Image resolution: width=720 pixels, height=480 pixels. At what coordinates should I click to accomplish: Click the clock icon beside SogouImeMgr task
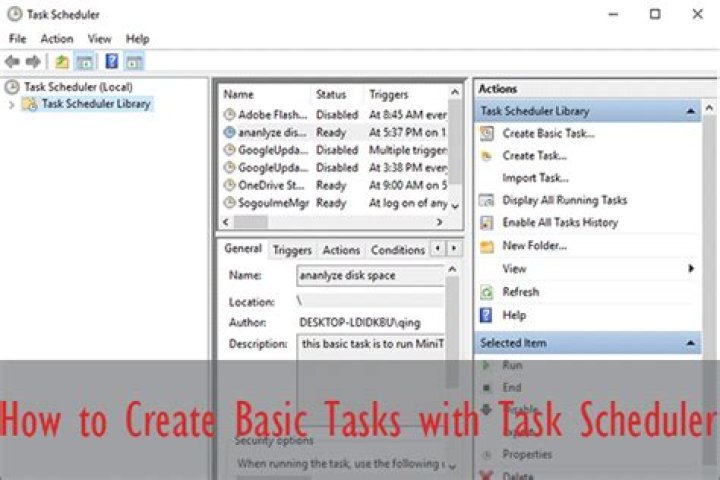coord(230,203)
